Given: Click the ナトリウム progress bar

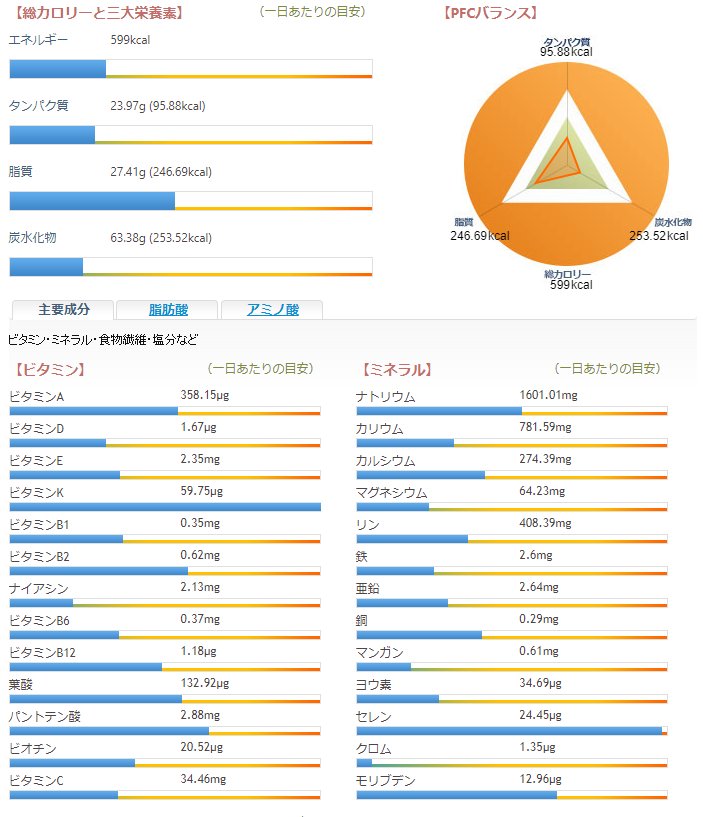Looking at the screenshot, I should click(511, 411).
